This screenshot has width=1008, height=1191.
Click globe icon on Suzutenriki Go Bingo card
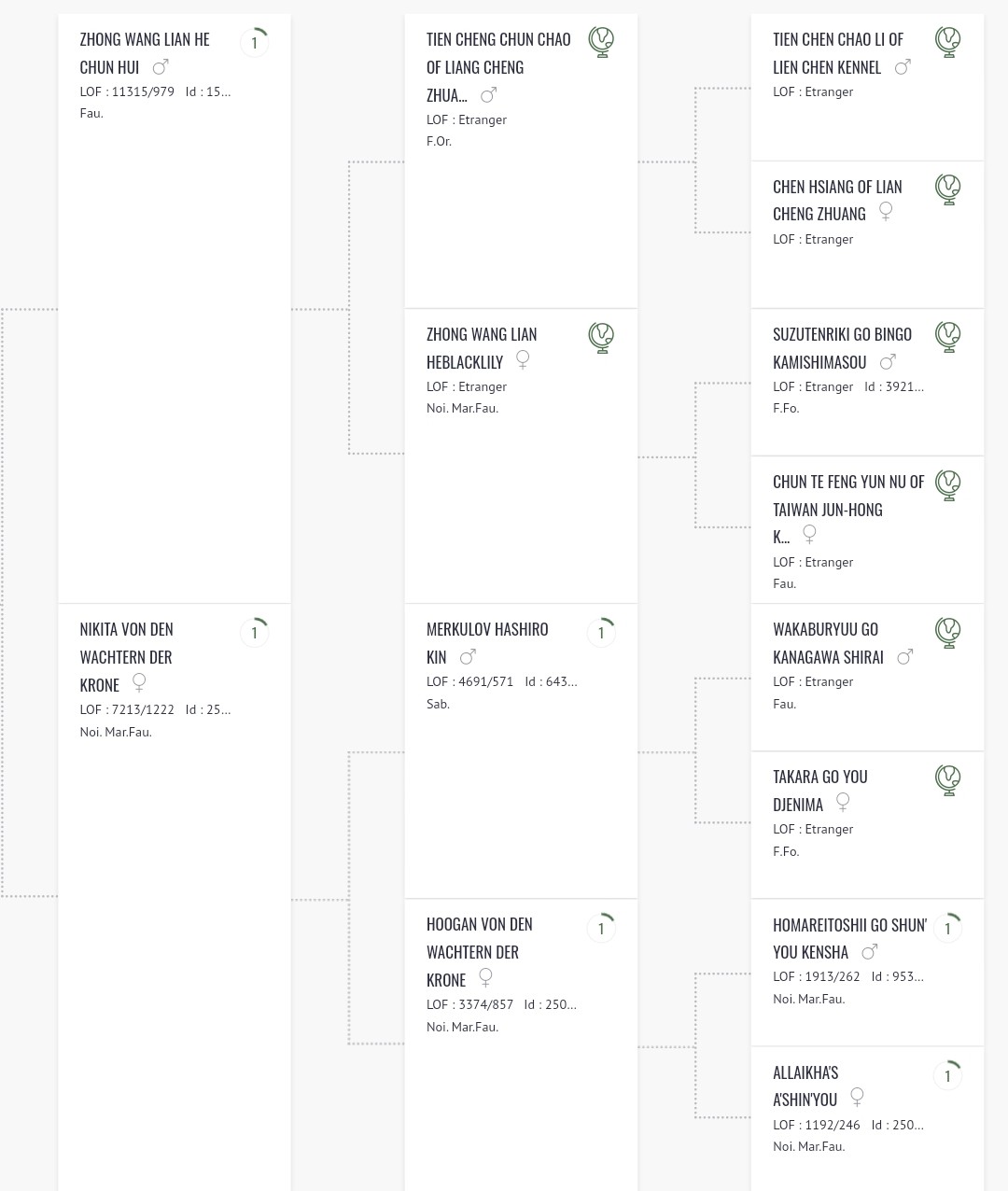pos(948,337)
